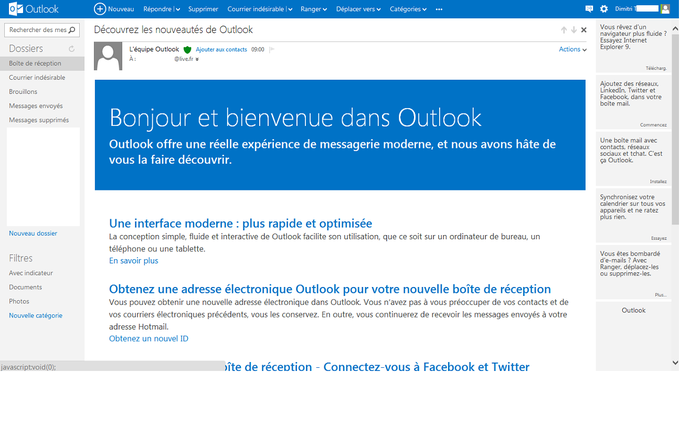Open the Catégories dropdown
Screen dimensions: 680x425
point(408,9)
